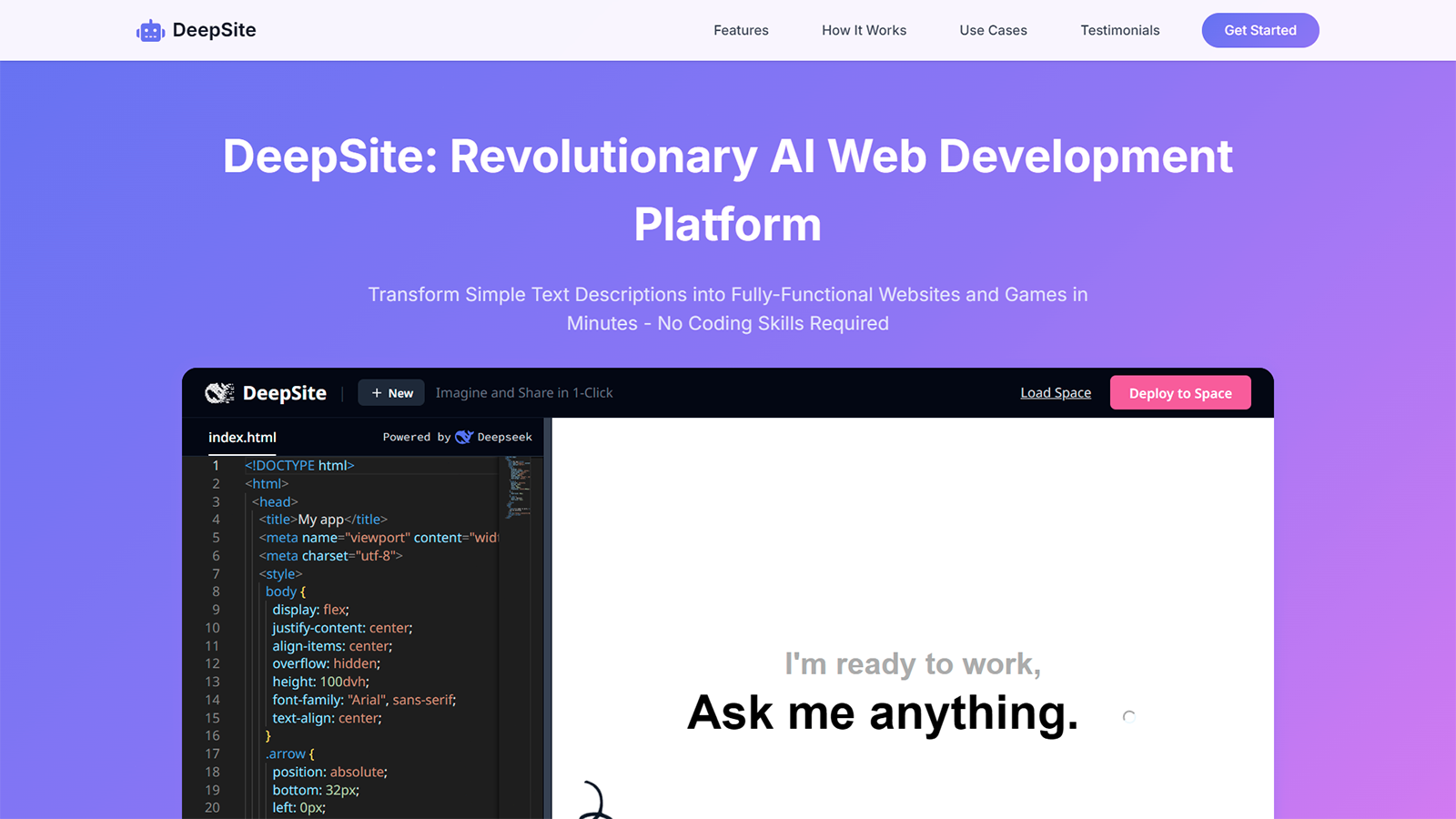This screenshot has height=819, width=1456.
Task: Click the DeepSite robot logo icon
Action: pos(150,31)
